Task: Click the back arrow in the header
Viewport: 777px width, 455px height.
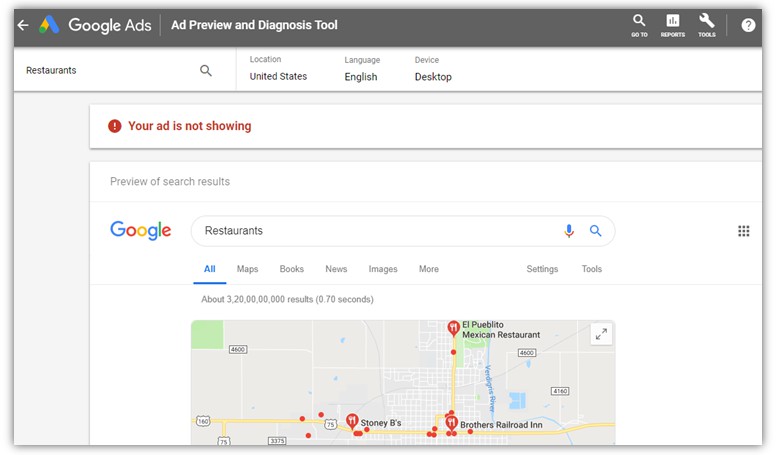Action: click(23, 25)
